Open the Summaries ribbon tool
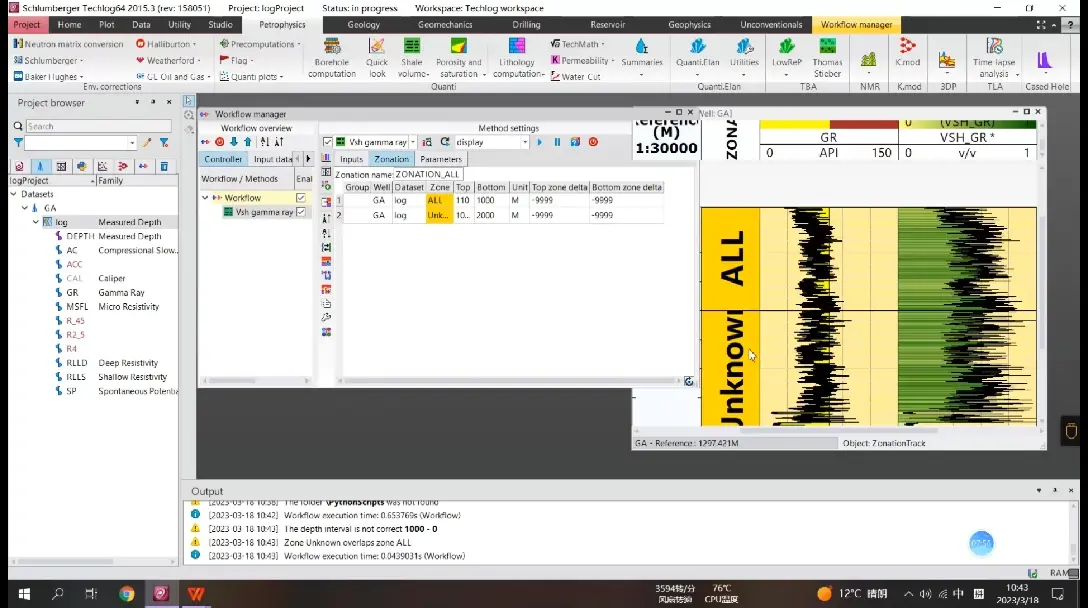 pos(642,58)
